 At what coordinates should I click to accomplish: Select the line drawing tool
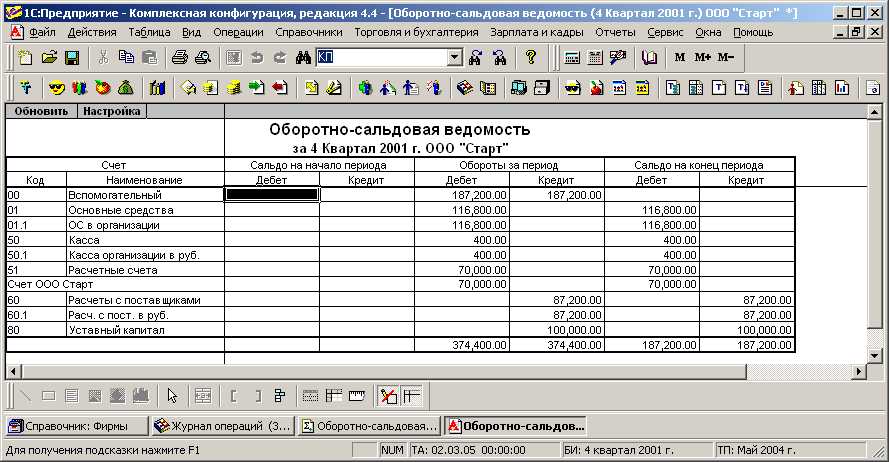26,396
